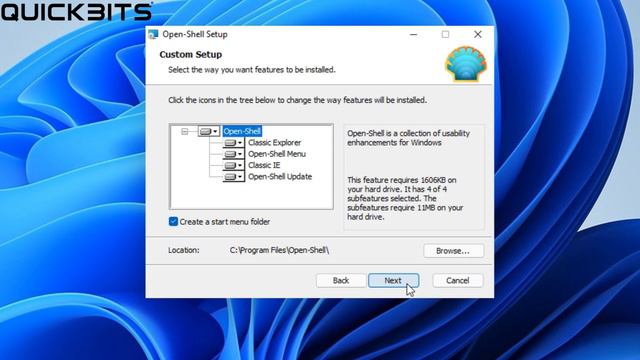This screenshot has width=640, height=360.
Task: Cancel the Open-Shell setup
Action: pyautogui.click(x=458, y=280)
